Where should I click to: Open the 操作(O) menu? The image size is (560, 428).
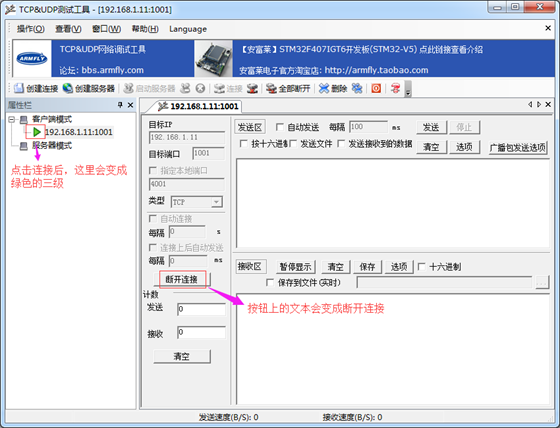tap(31, 29)
